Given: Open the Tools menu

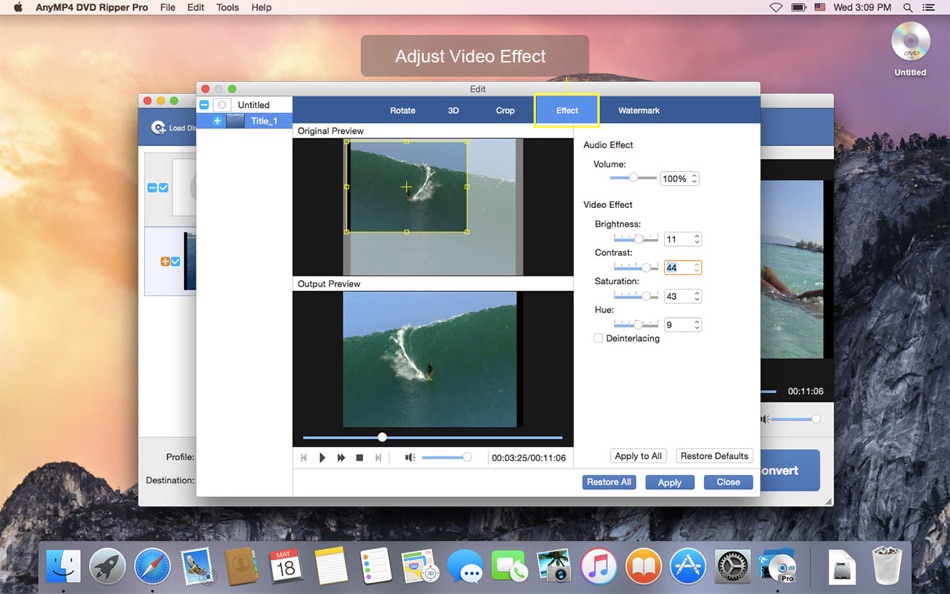Looking at the screenshot, I should tap(227, 7).
